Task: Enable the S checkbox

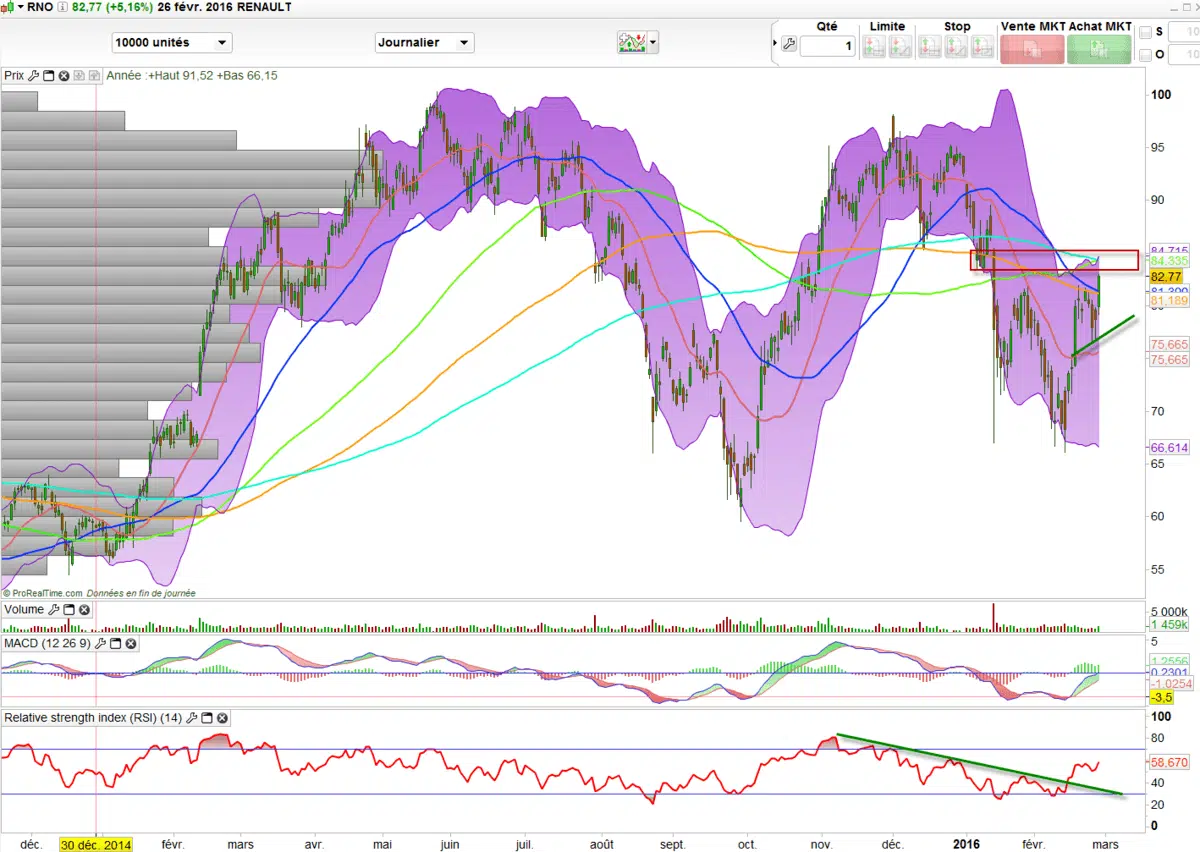Action: [1145, 33]
